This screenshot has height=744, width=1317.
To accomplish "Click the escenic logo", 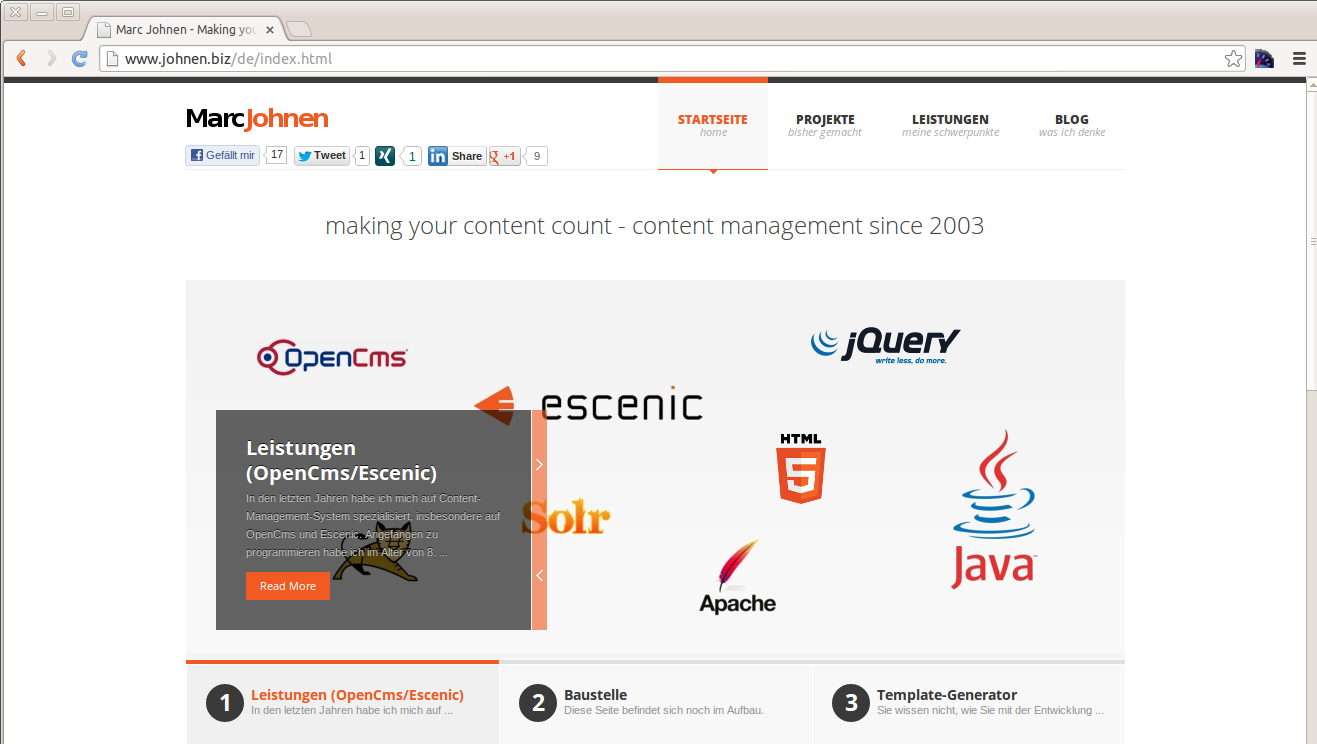I will pyautogui.click(x=588, y=404).
